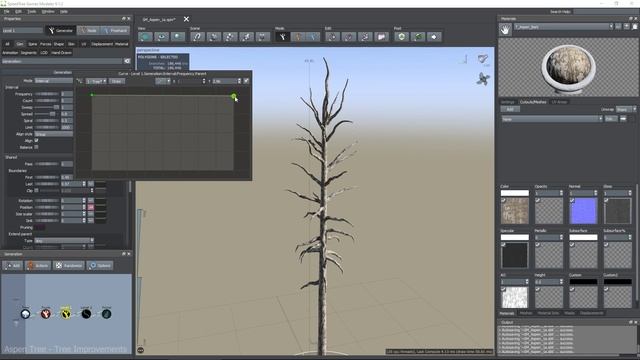The height and width of the screenshot is (360, 640).
Task: Click the white arrow icon in Post group
Action: [434, 37]
